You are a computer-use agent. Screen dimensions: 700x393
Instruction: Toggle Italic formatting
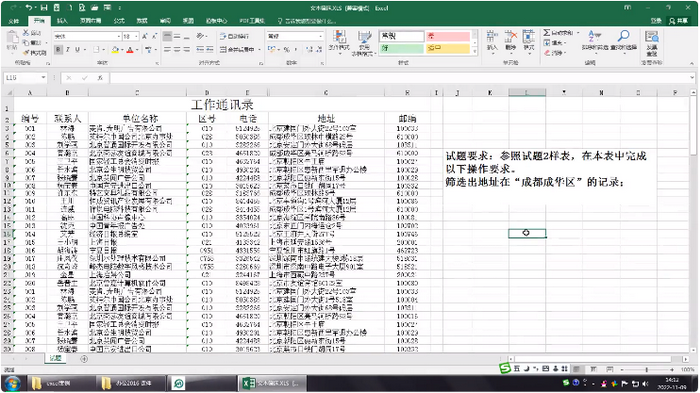68,50
